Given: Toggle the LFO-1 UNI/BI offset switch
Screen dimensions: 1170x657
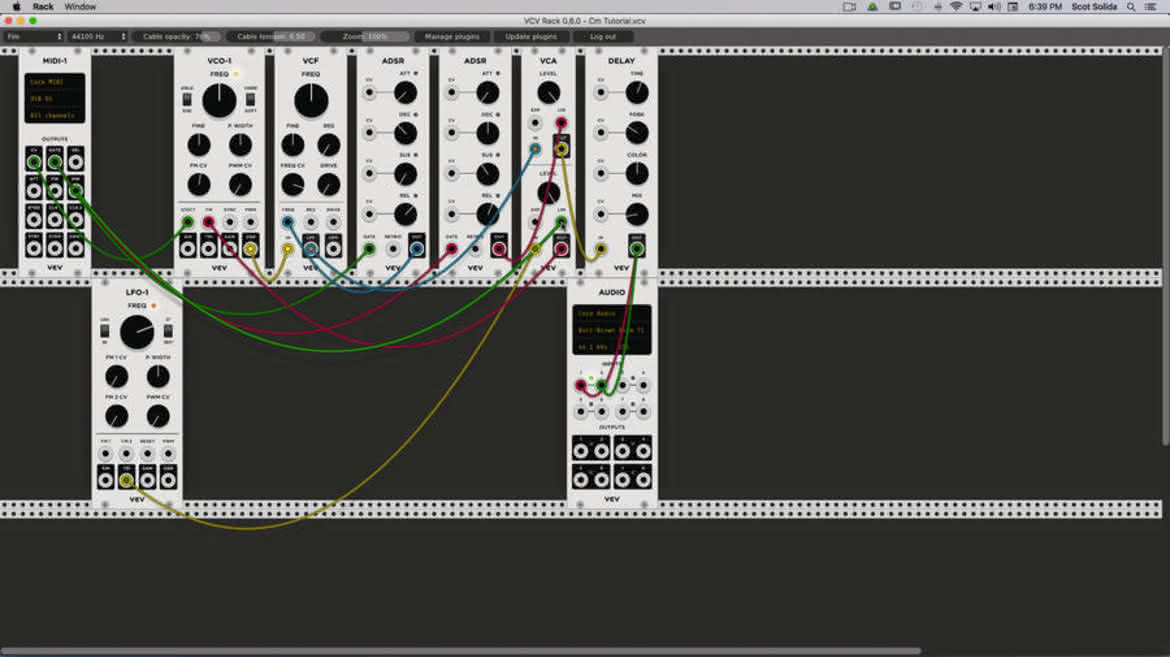Looking at the screenshot, I should click(x=104, y=331).
